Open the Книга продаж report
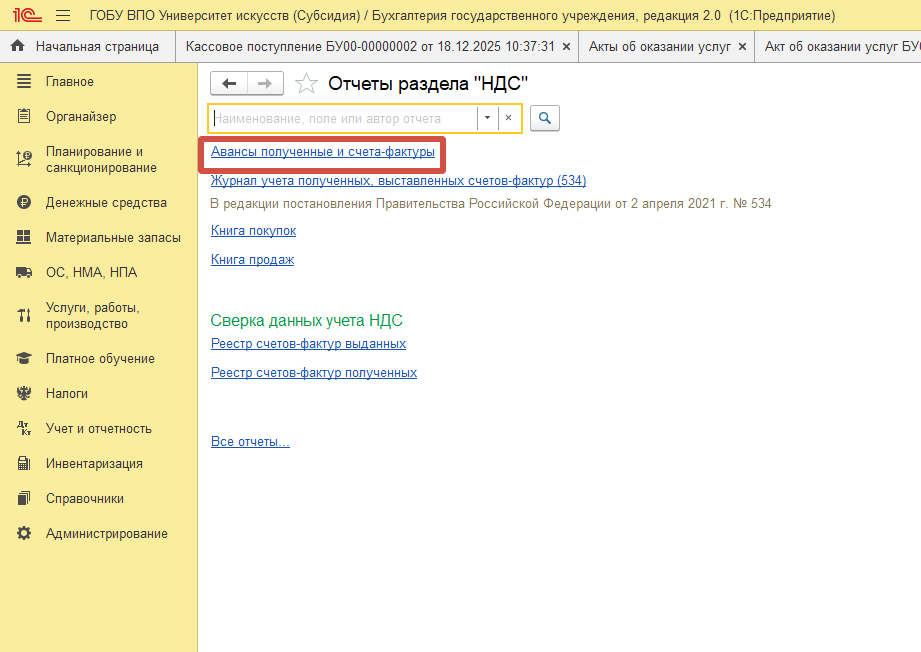 click(x=253, y=259)
